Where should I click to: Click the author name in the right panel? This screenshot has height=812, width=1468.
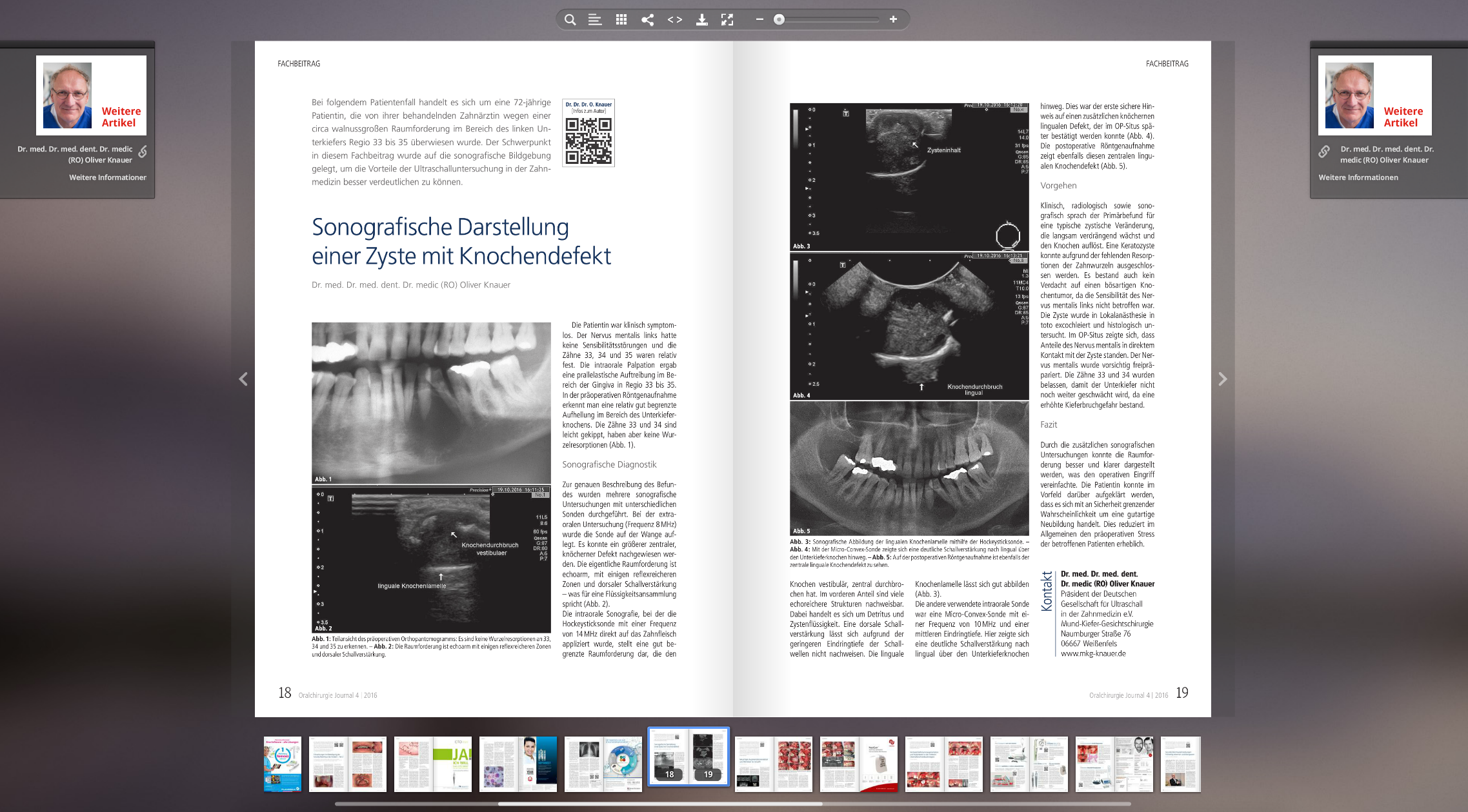(x=1387, y=154)
